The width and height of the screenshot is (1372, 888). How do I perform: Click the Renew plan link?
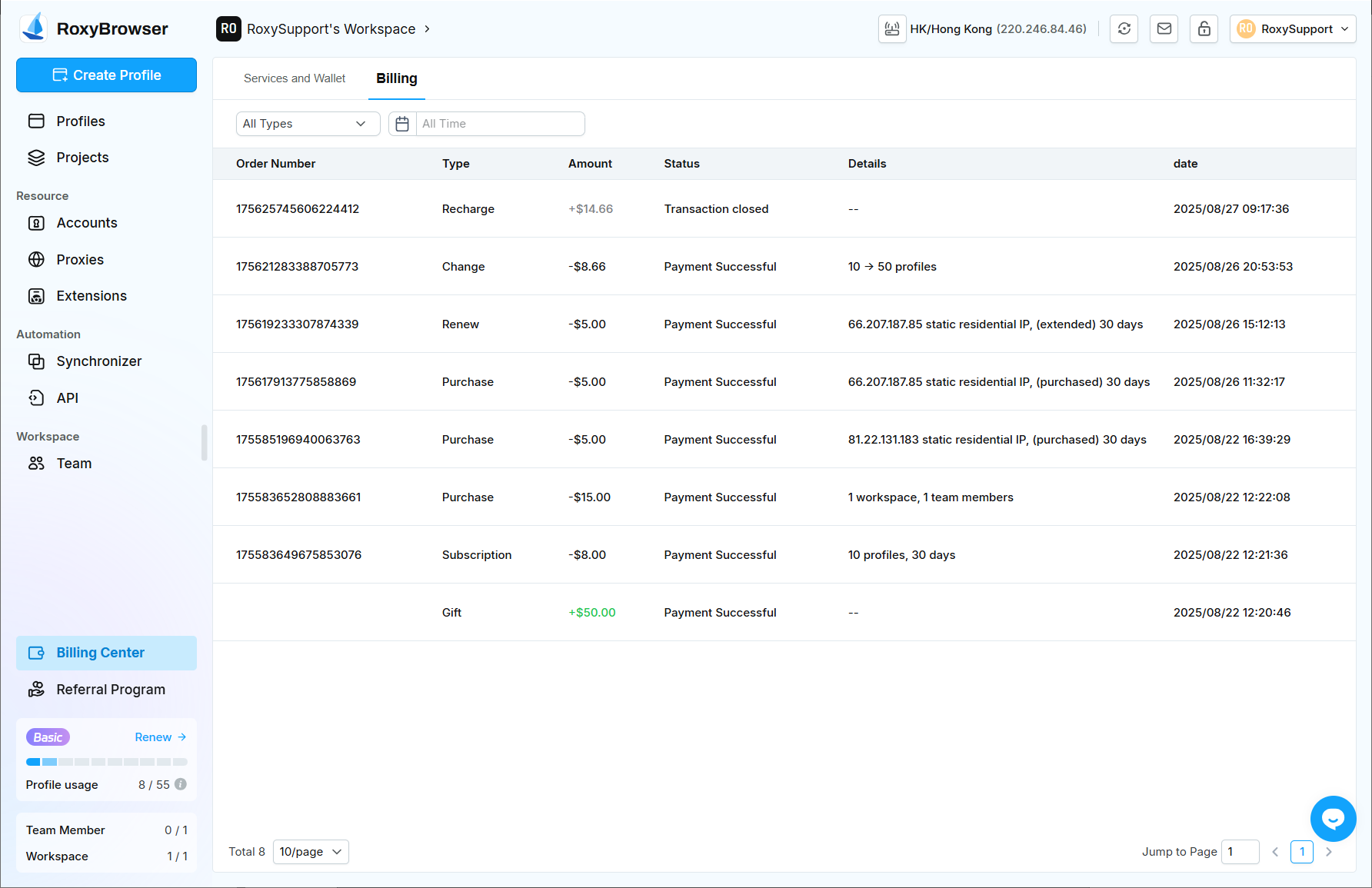[160, 737]
